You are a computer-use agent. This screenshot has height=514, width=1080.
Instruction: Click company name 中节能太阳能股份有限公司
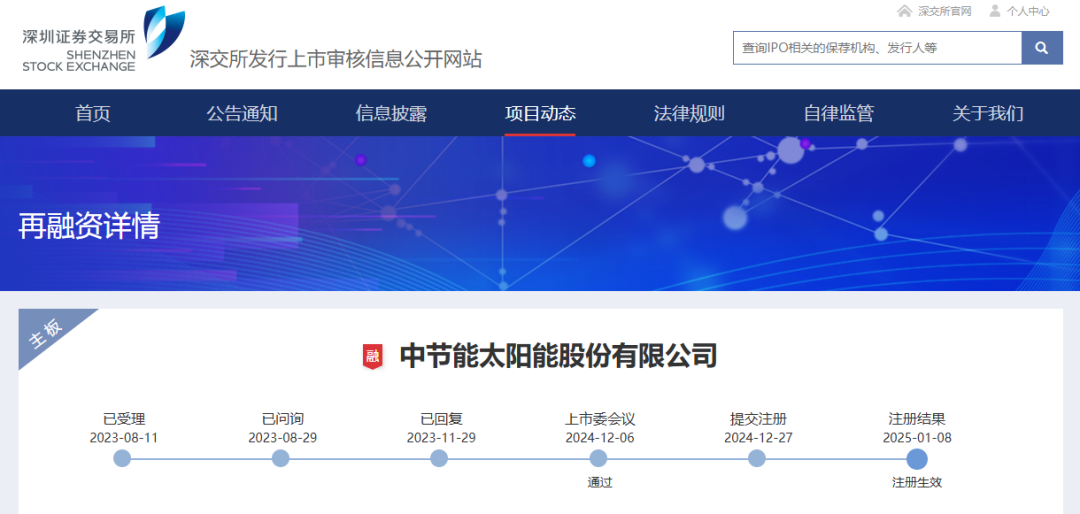(559, 356)
